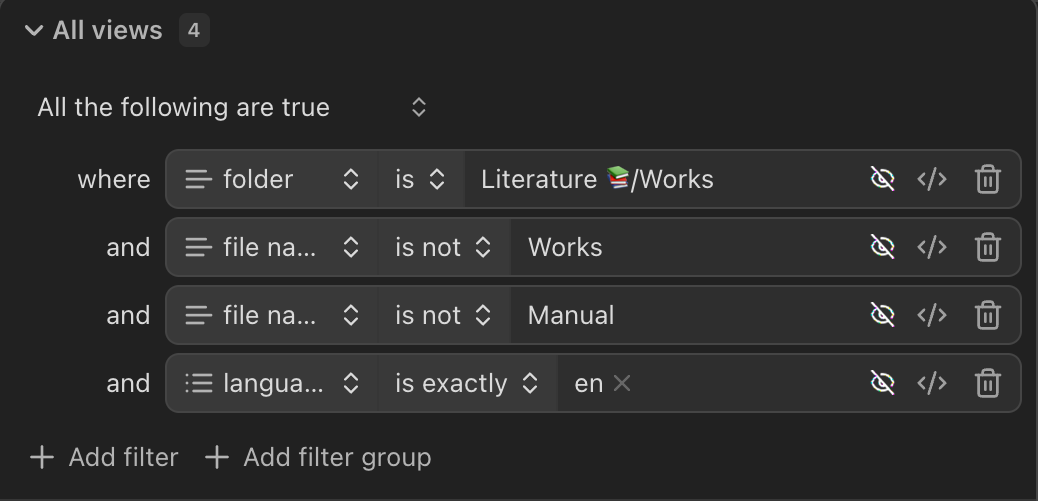Screen dimensions: 1038x501
Task: Open code editor for Works filter
Action: (x=932, y=248)
